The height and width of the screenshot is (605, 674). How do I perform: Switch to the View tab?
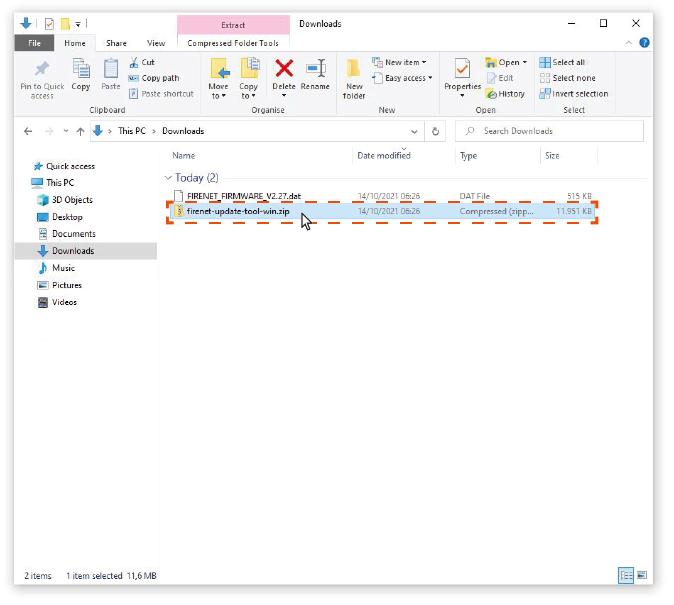click(x=156, y=43)
